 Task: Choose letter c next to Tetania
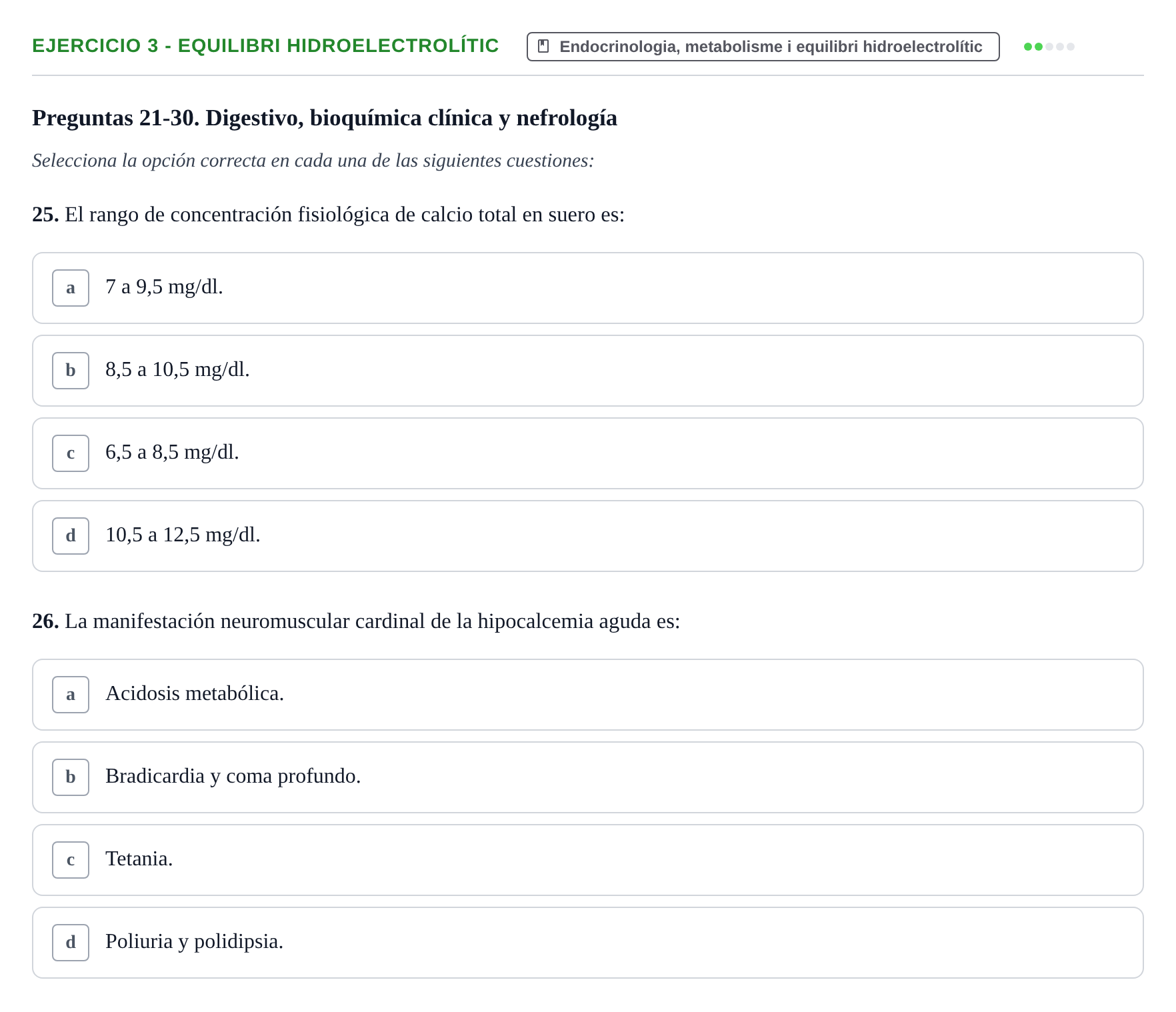(71, 860)
